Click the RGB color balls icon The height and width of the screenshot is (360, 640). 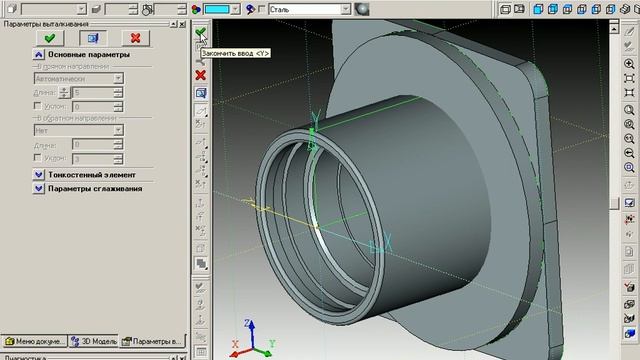[196, 9]
